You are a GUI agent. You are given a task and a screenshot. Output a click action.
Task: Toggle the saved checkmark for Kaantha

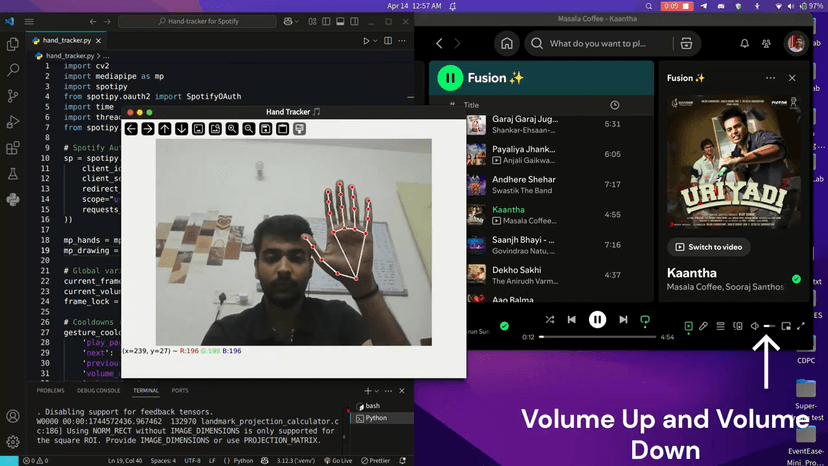tap(796, 279)
